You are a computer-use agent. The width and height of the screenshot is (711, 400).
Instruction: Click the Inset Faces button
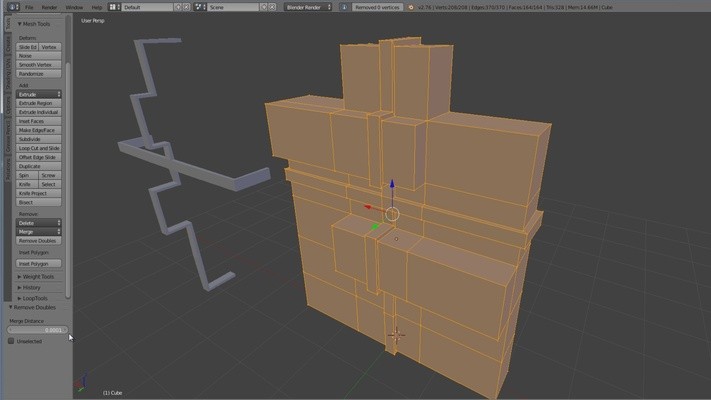pos(39,121)
